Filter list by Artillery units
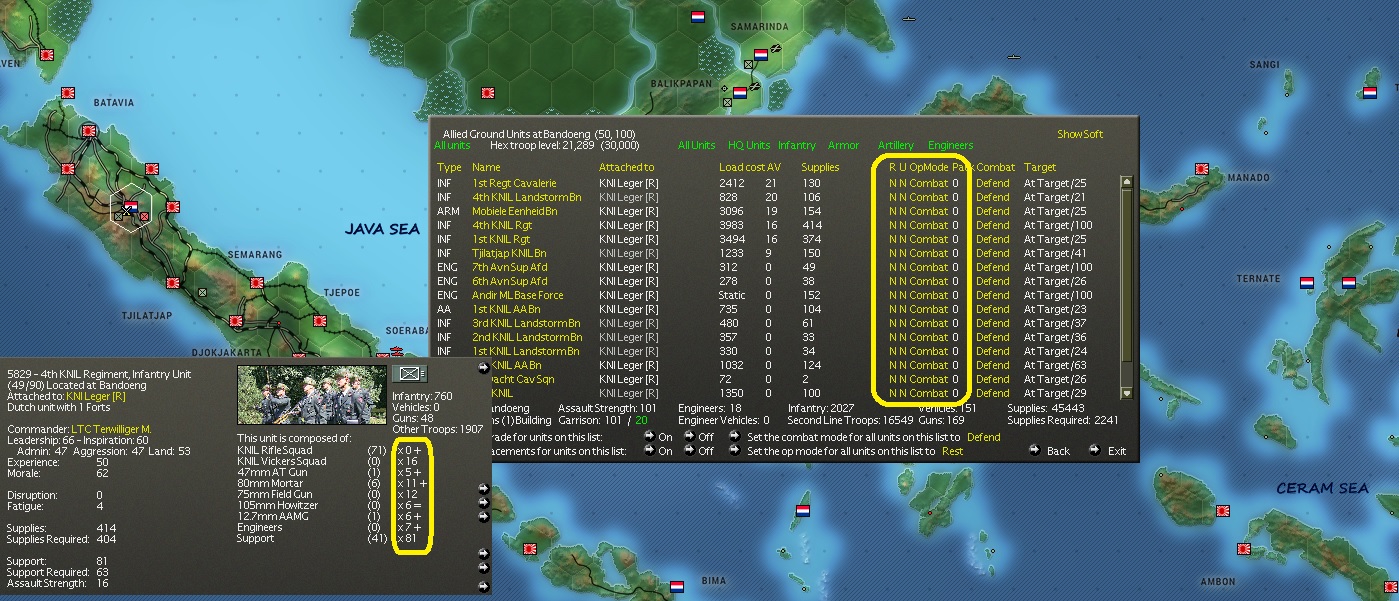Screen dimensions: 1399x601 pyautogui.click(x=896, y=146)
